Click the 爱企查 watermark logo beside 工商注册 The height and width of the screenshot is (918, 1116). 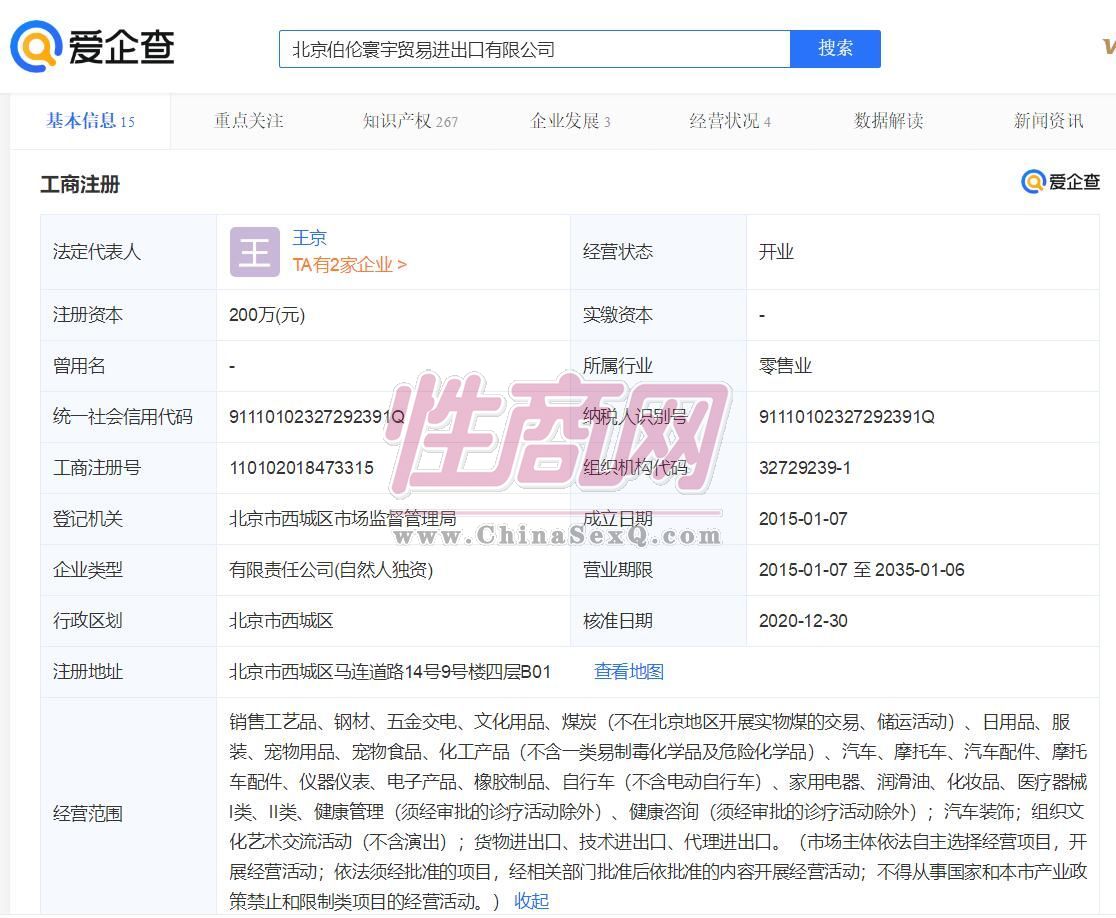click(1060, 182)
